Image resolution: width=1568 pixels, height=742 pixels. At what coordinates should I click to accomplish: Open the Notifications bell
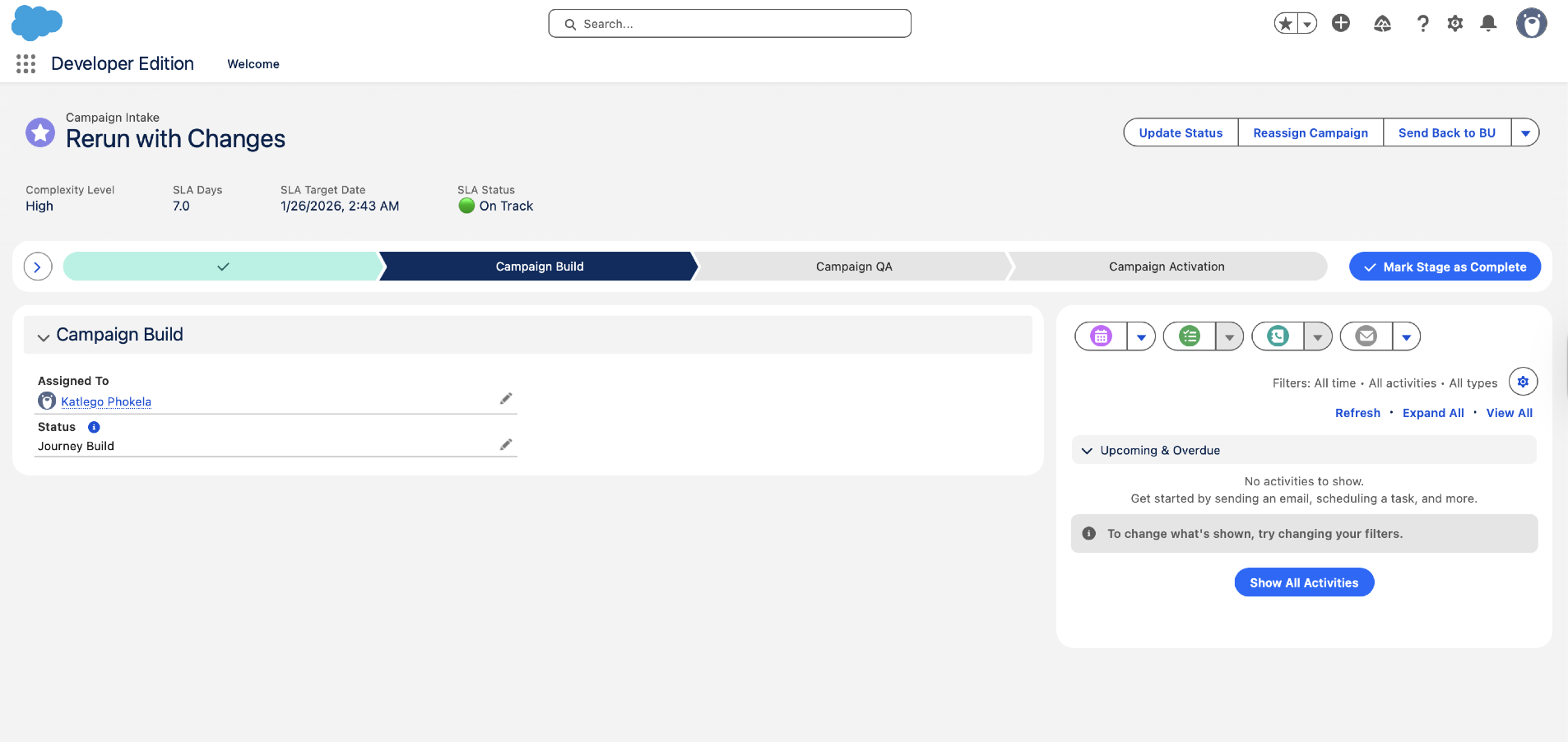1488,24
